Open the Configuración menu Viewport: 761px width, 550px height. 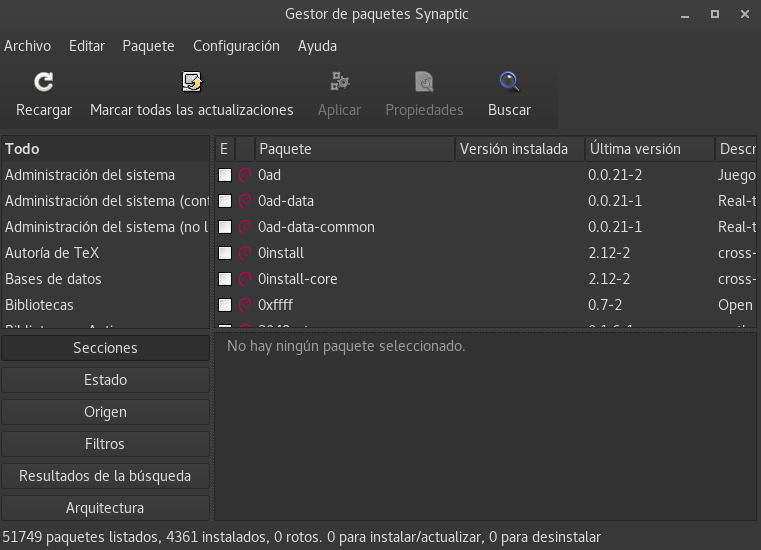click(236, 46)
